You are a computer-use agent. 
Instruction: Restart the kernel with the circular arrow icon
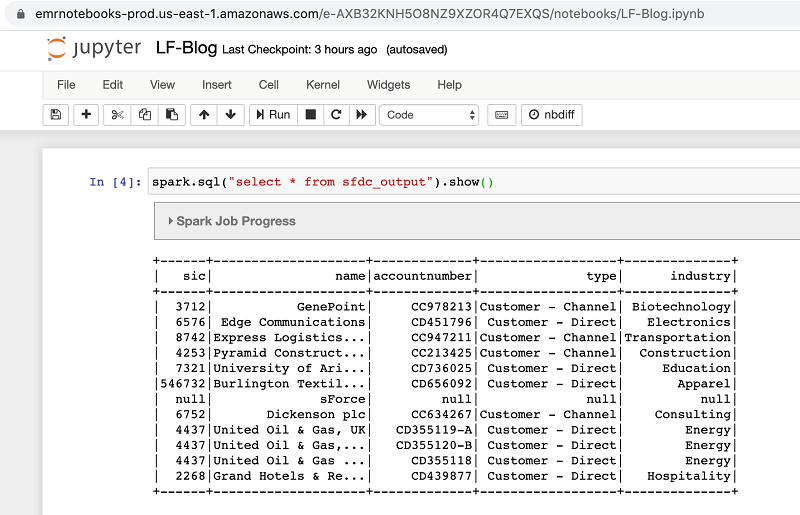tap(336, 115)
